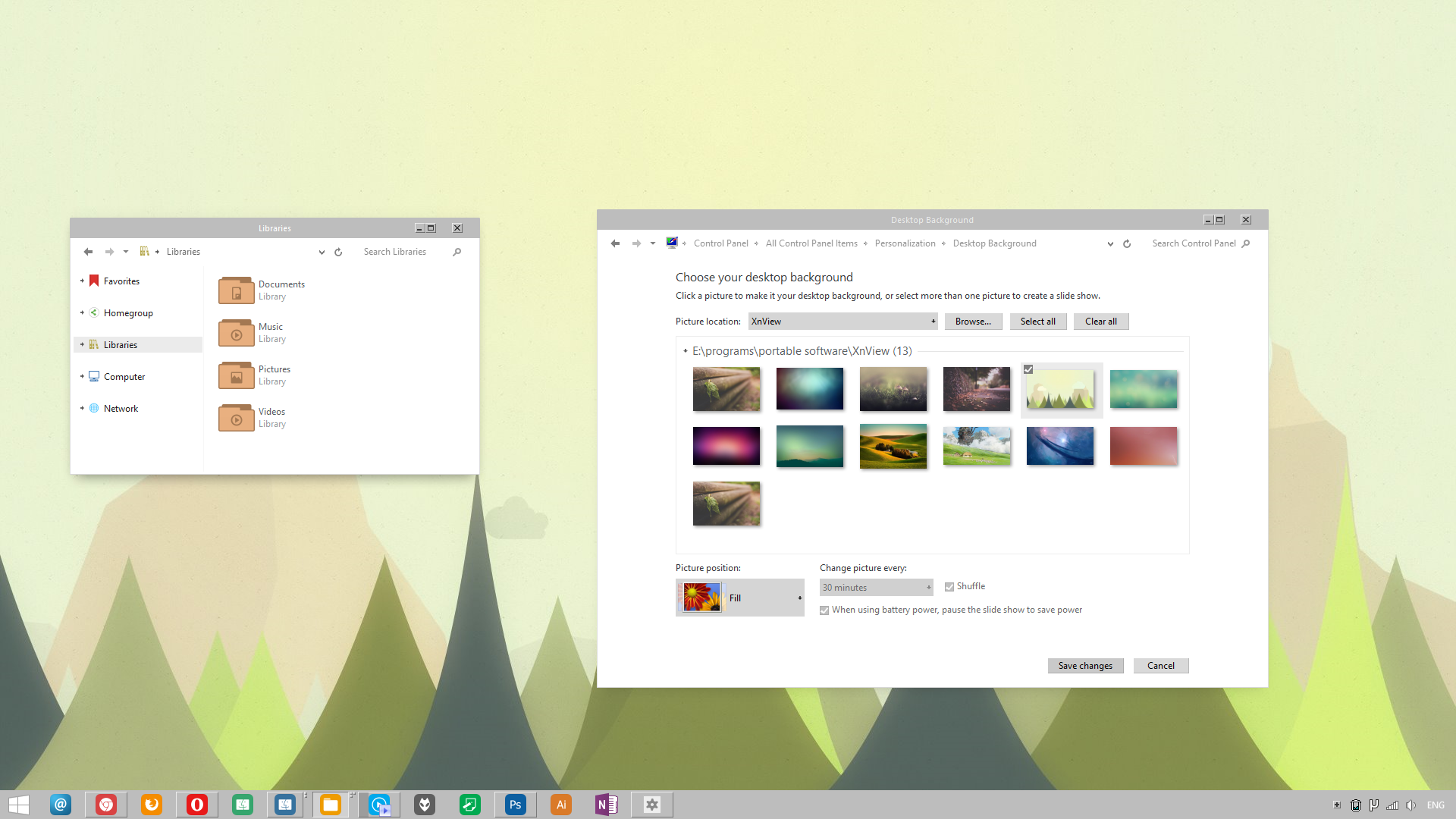
Task: Open the Documents library folder icon
Action: click(236, 290)
